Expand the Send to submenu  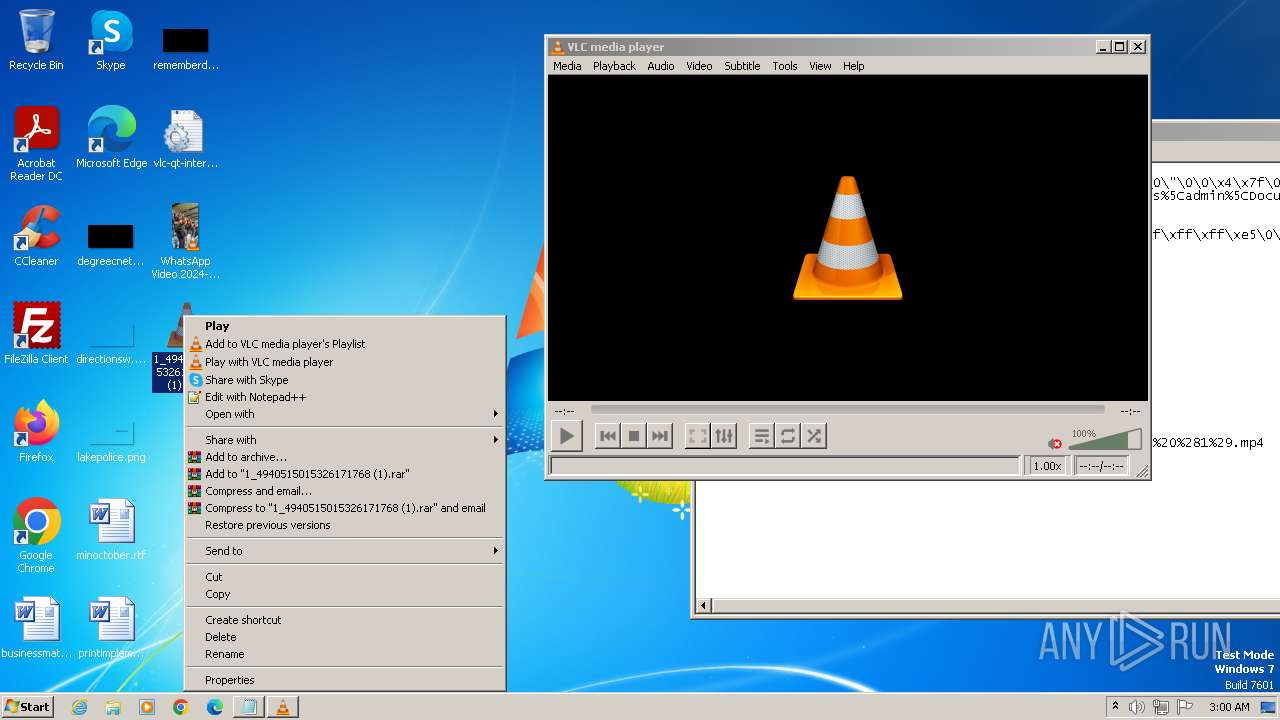(345, 551)
